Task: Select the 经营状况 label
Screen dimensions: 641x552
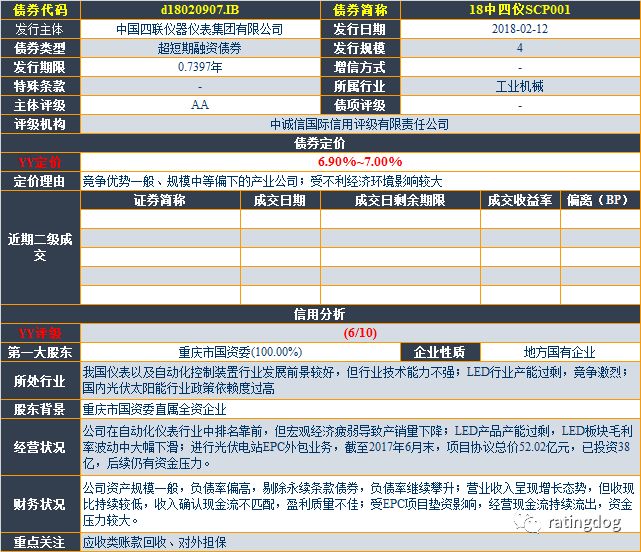Action: pyautogui.click(x=40, y=447)
